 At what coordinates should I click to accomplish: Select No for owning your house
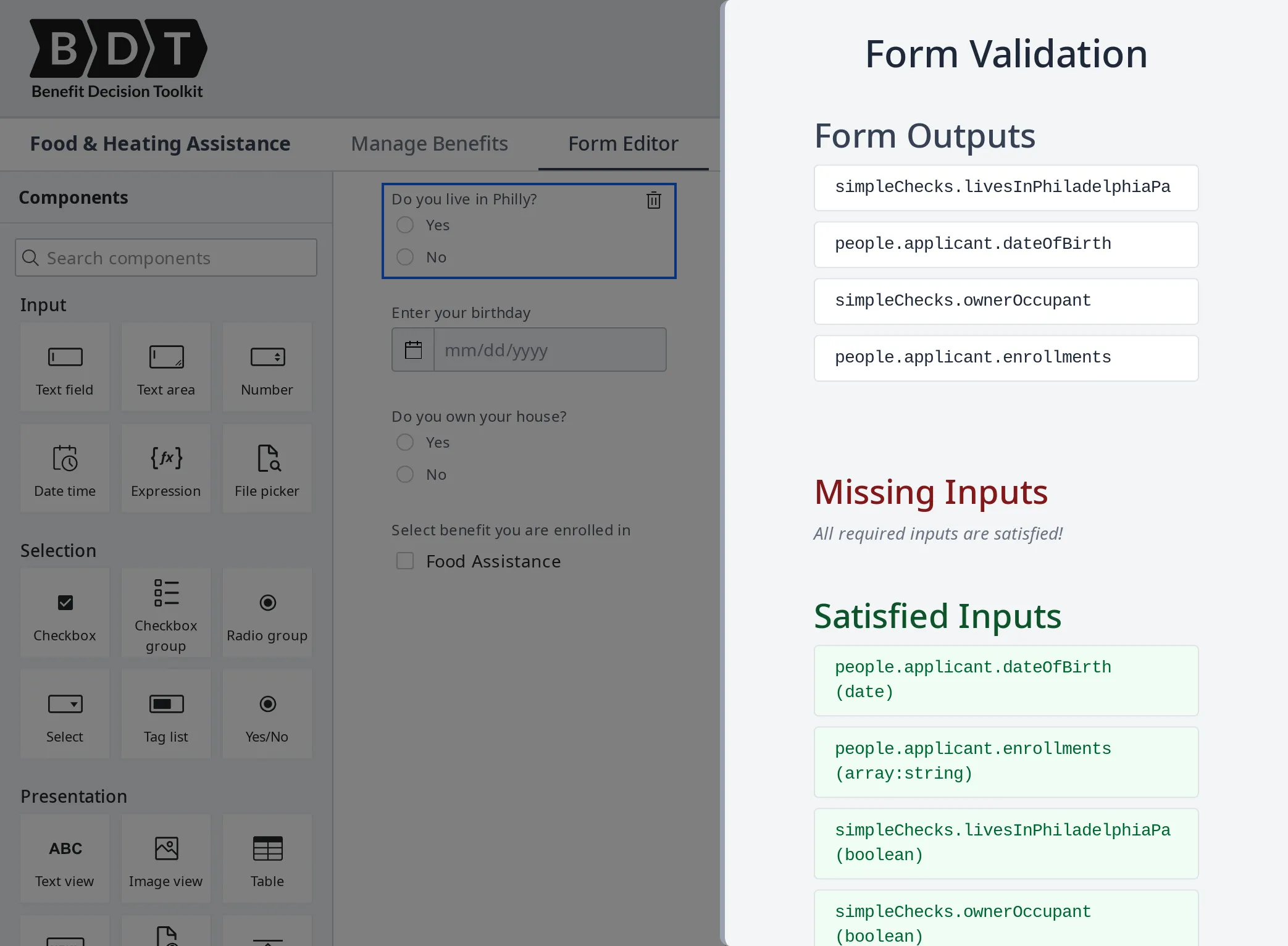coord(404,474)
